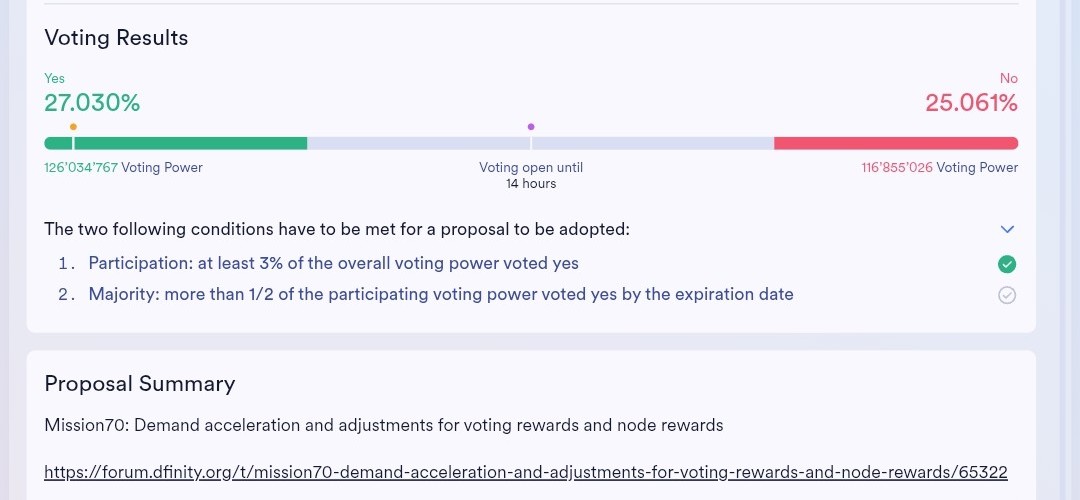The height and width of the screenshot is (500, 1080).
Task: Click the red No segment of voting bar
Action: pos(896,144)
